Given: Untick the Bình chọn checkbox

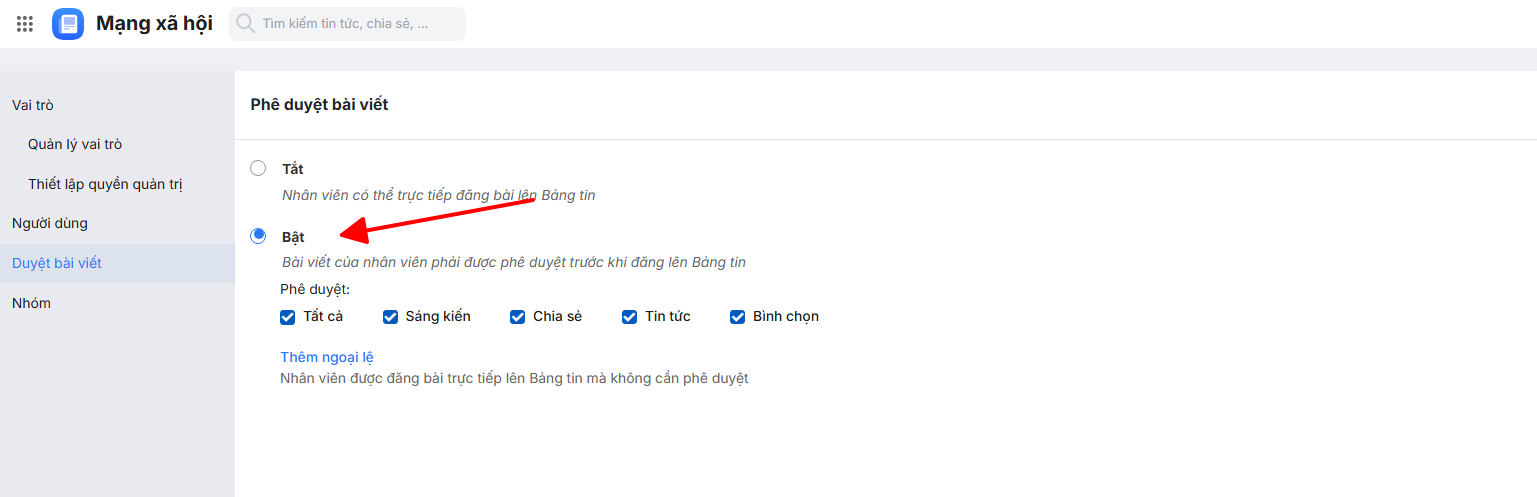Looking at the screenshot, I should click(738, 317).
